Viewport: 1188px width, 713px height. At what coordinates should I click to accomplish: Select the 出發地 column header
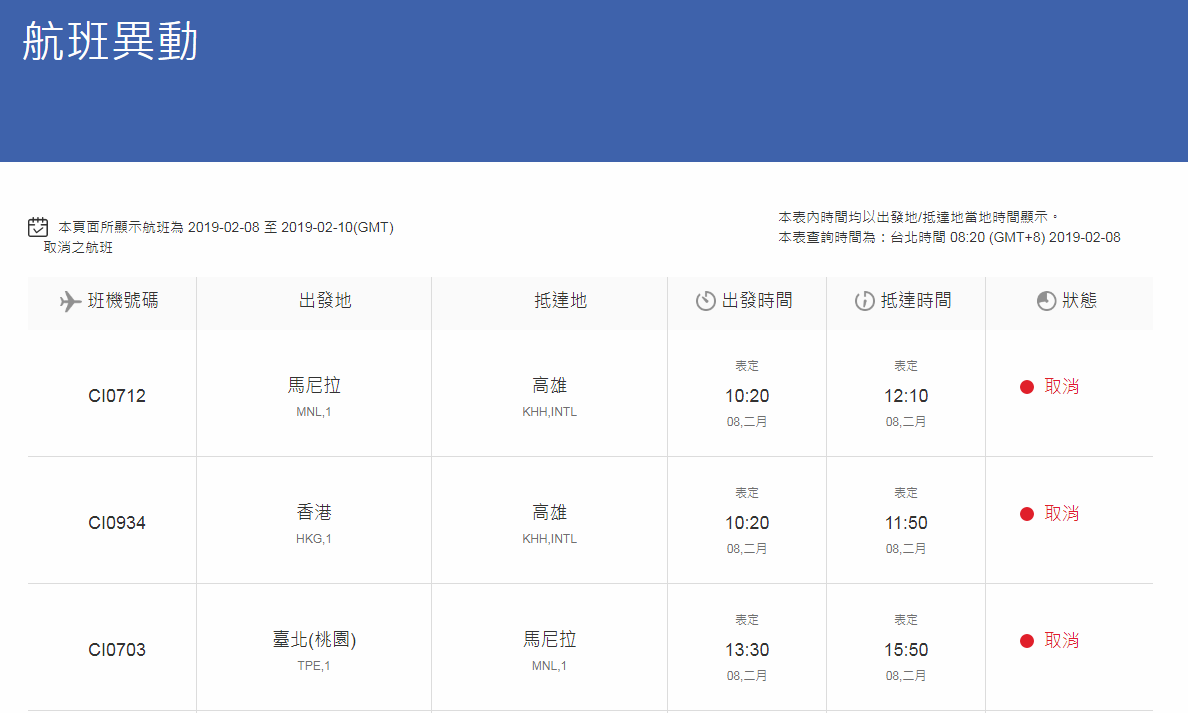tap(314, 303)
